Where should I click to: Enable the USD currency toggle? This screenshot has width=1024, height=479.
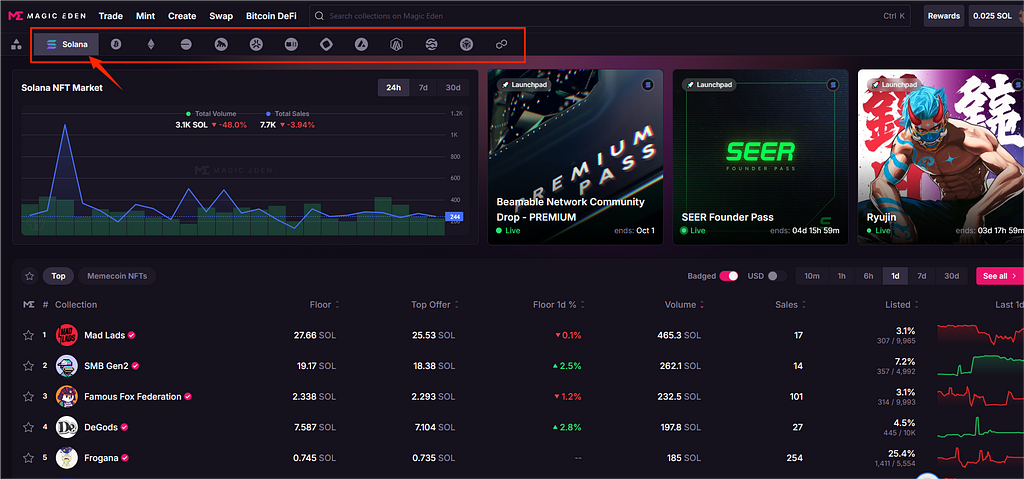pos(776,276)
